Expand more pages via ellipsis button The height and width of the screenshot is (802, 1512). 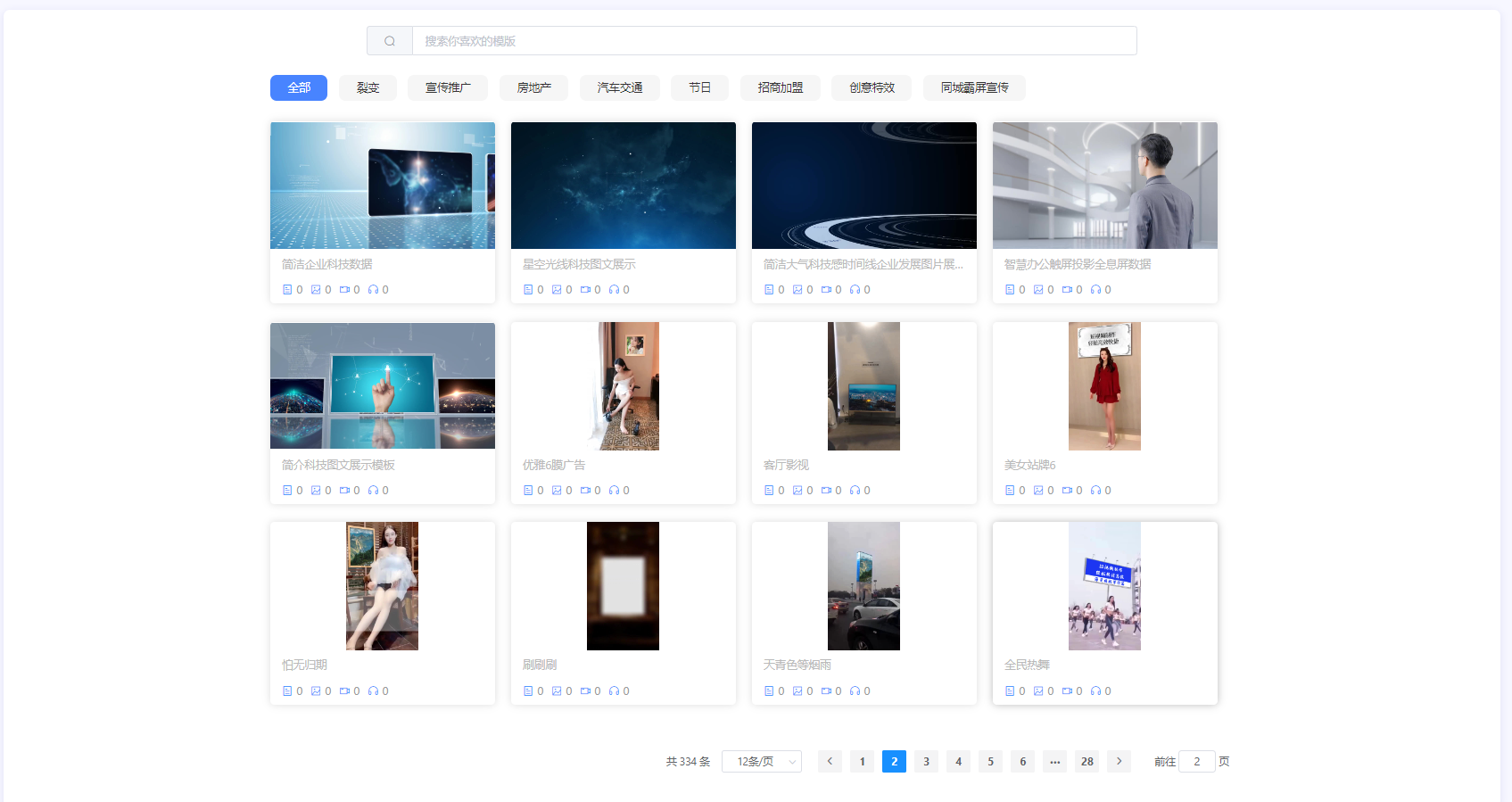1054,761
